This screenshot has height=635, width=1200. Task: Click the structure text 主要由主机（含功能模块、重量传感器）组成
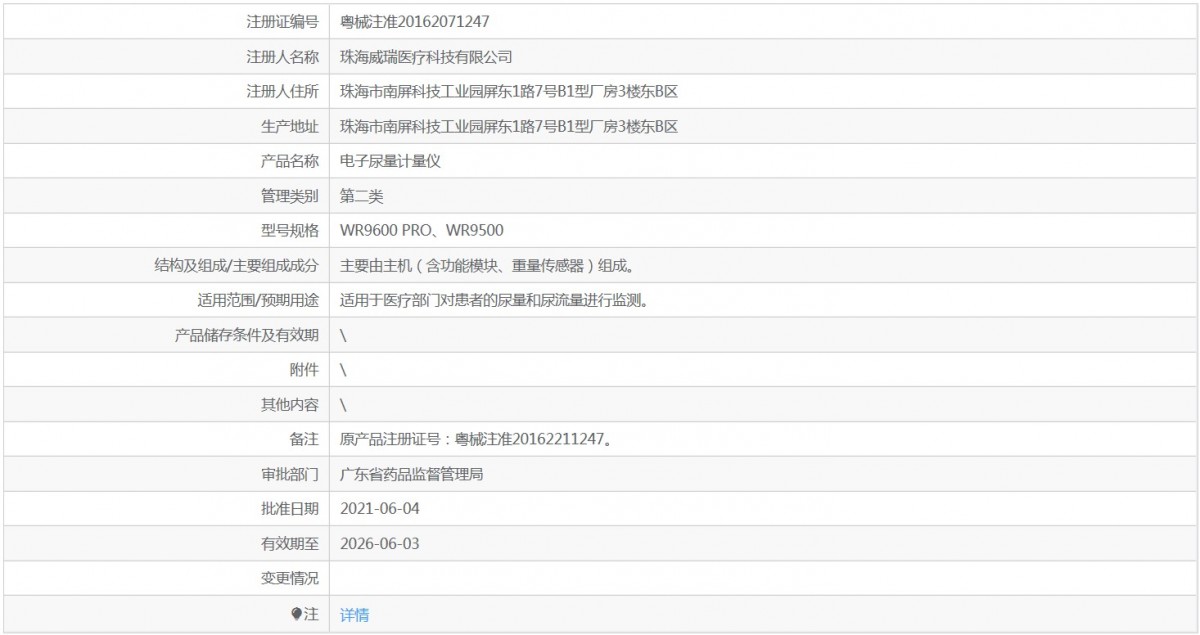[x=489, y=266]
